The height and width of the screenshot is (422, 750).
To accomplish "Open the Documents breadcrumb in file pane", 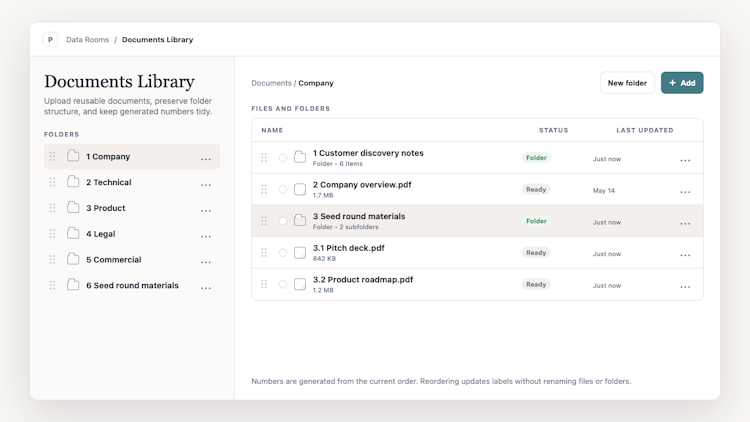I will [271, 83].
